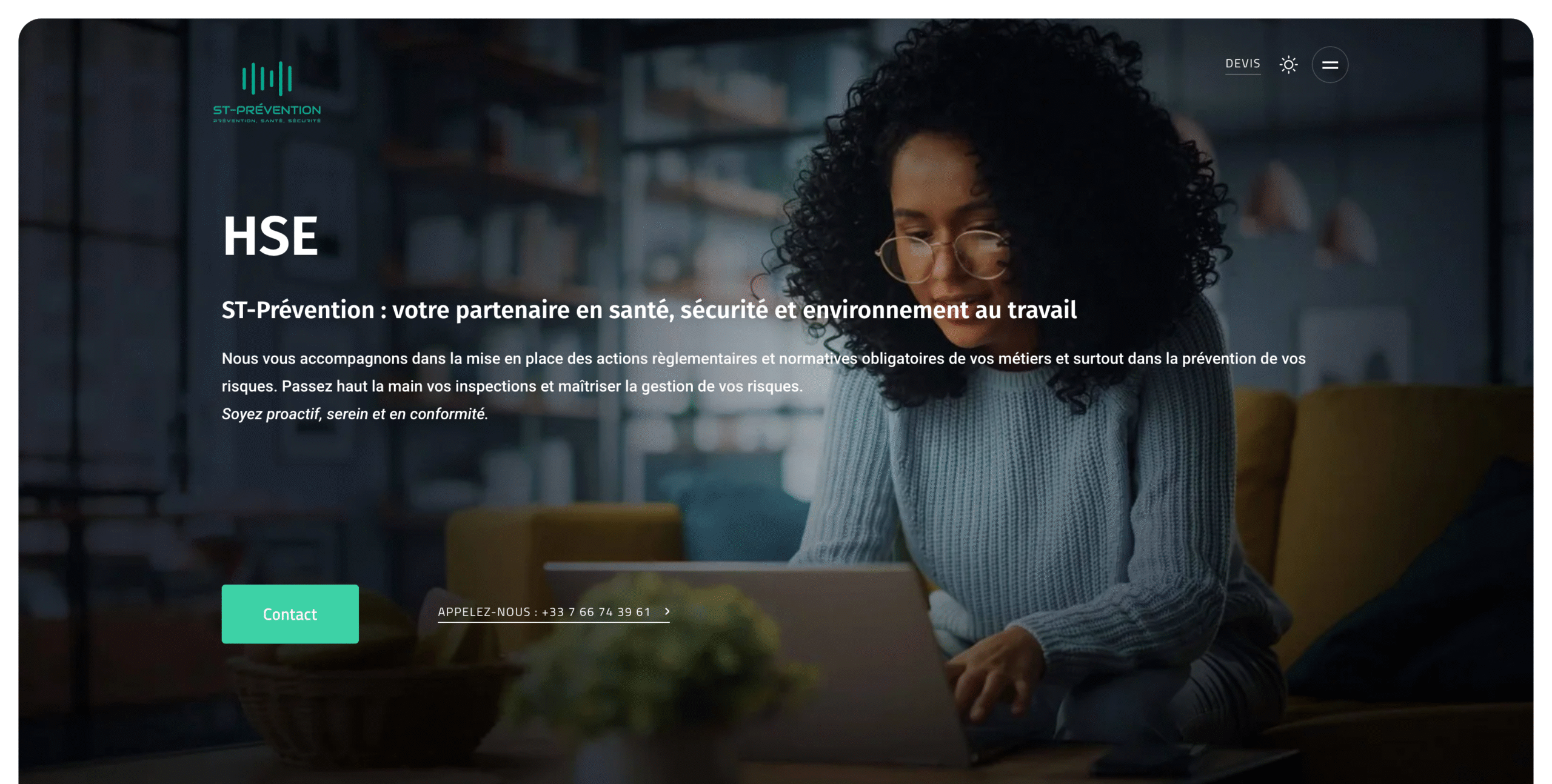The image size is (1552, 784).
Task: Click the italic 'Soyez proactif' line
Action: click(x=355, y=414)
